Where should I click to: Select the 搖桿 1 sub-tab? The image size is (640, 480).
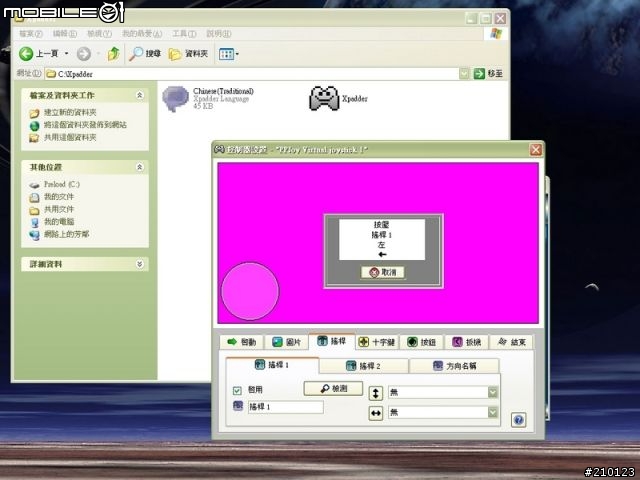click(x=272, y=365)
